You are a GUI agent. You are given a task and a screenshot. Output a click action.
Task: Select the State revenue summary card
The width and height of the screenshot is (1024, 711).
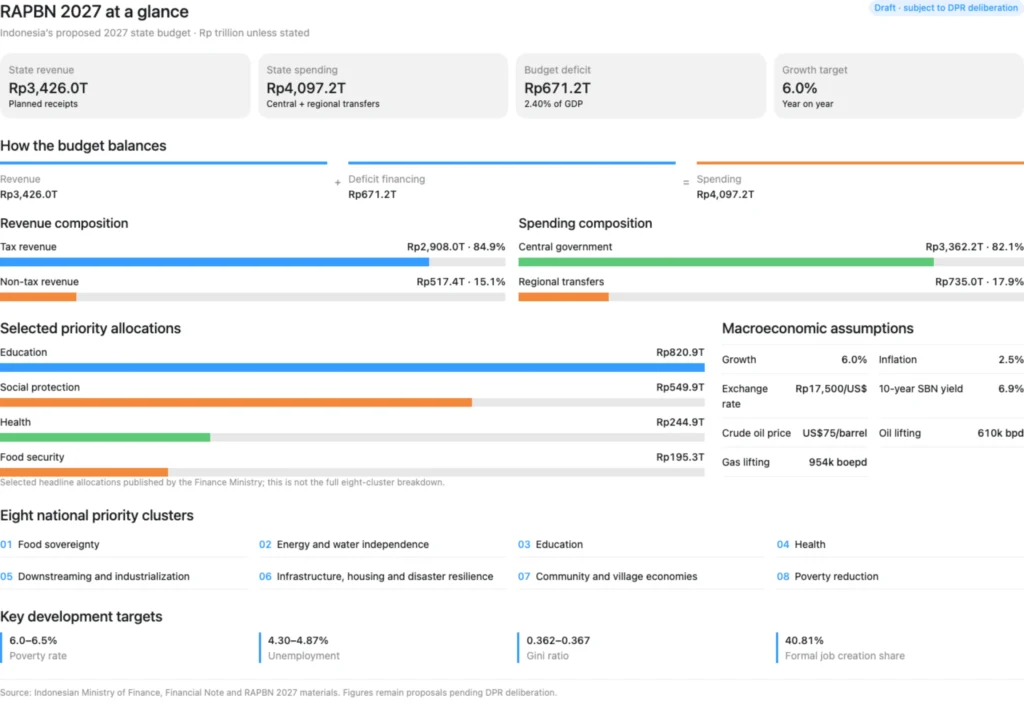pos(125,86)
